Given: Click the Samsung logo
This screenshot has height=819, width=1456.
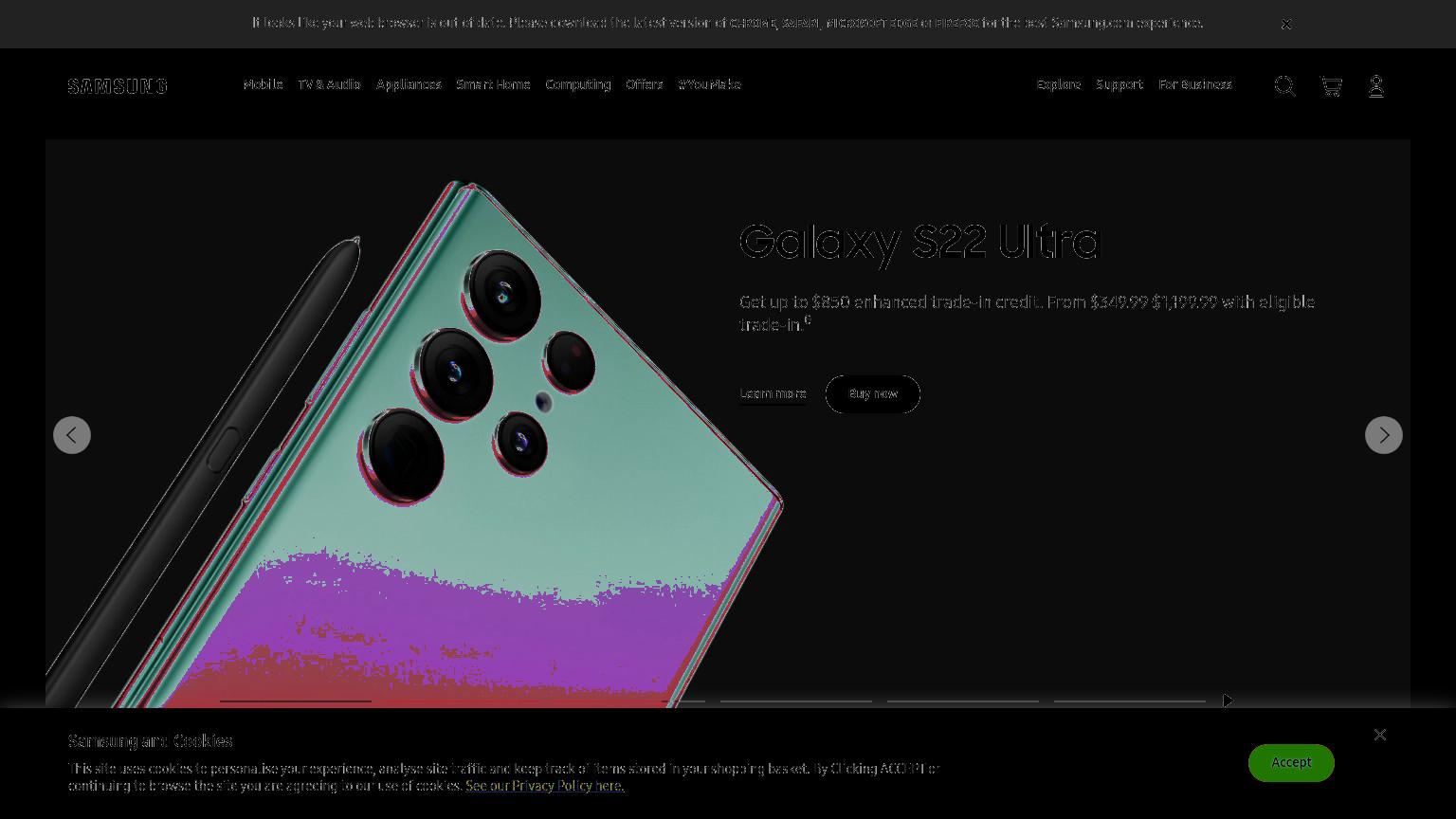Looking at the screenshot, I should tap(118, 86).
